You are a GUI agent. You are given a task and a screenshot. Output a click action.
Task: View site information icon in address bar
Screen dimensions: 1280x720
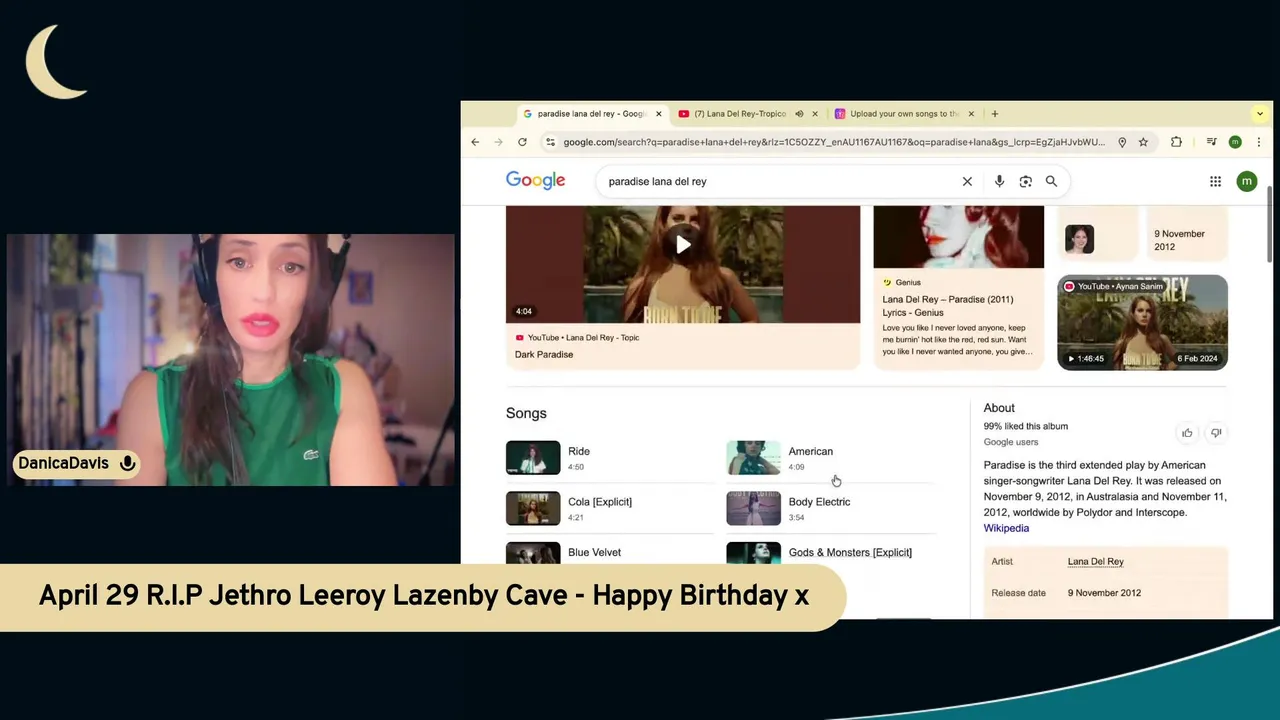point(550,142)
